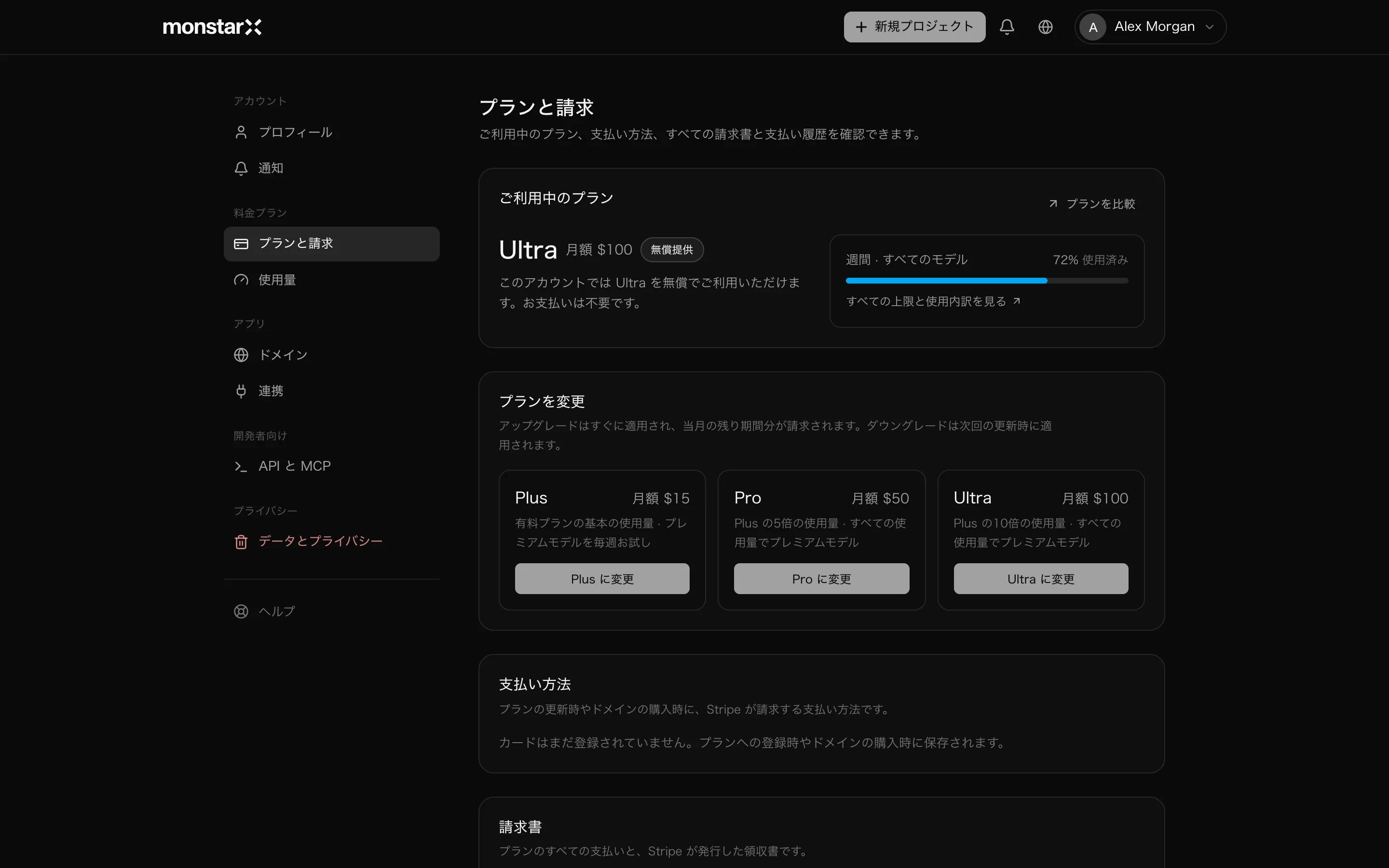The image size is (1389, 868).
Task: Open API と MCP developer page
Action: pyautogui.click(x=332, y=466)
